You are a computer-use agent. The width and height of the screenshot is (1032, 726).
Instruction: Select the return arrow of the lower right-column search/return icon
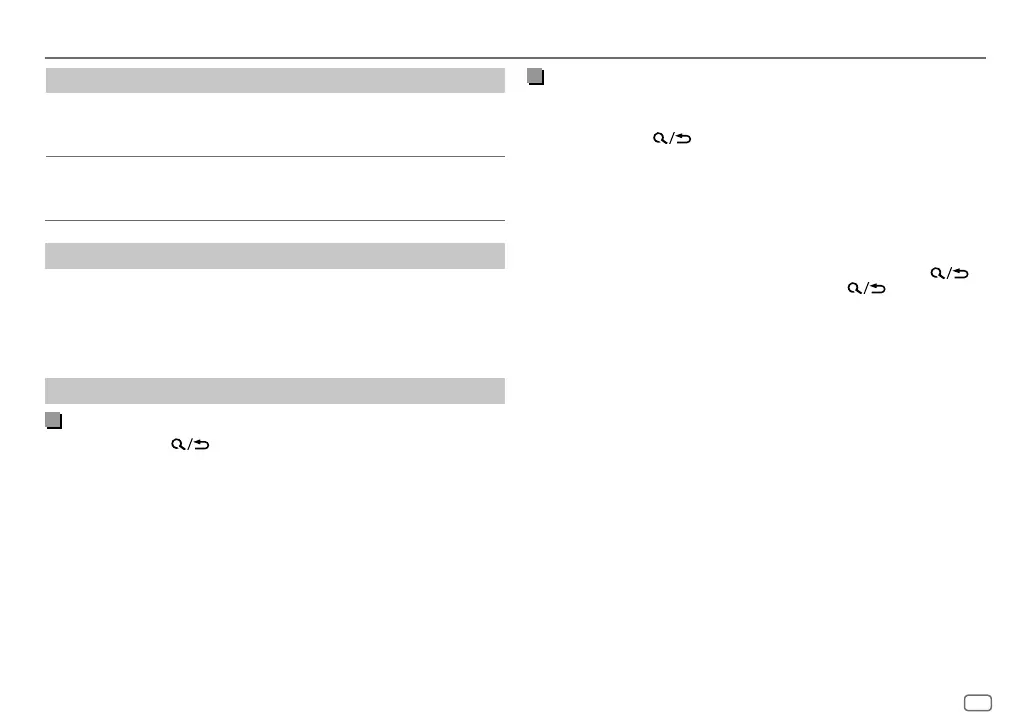tap(878, 288)
